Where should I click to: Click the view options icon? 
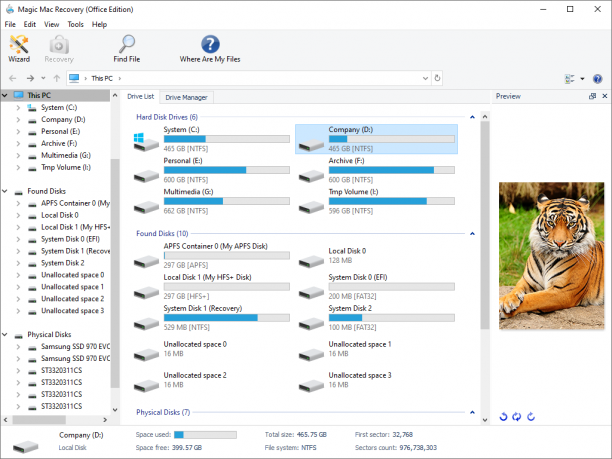tap(569, 79)
